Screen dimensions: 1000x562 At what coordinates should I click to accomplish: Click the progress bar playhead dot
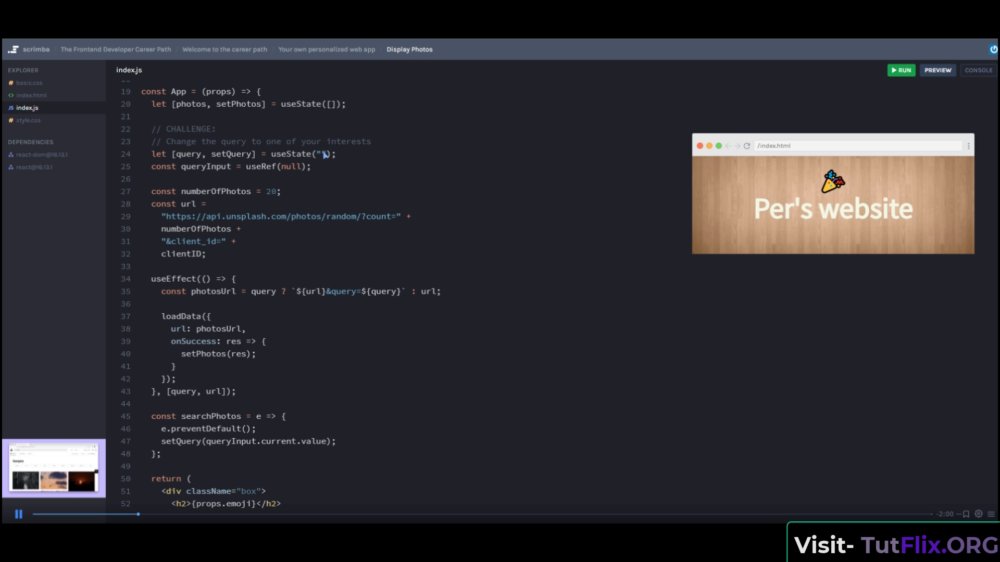(x=138, y=514)
